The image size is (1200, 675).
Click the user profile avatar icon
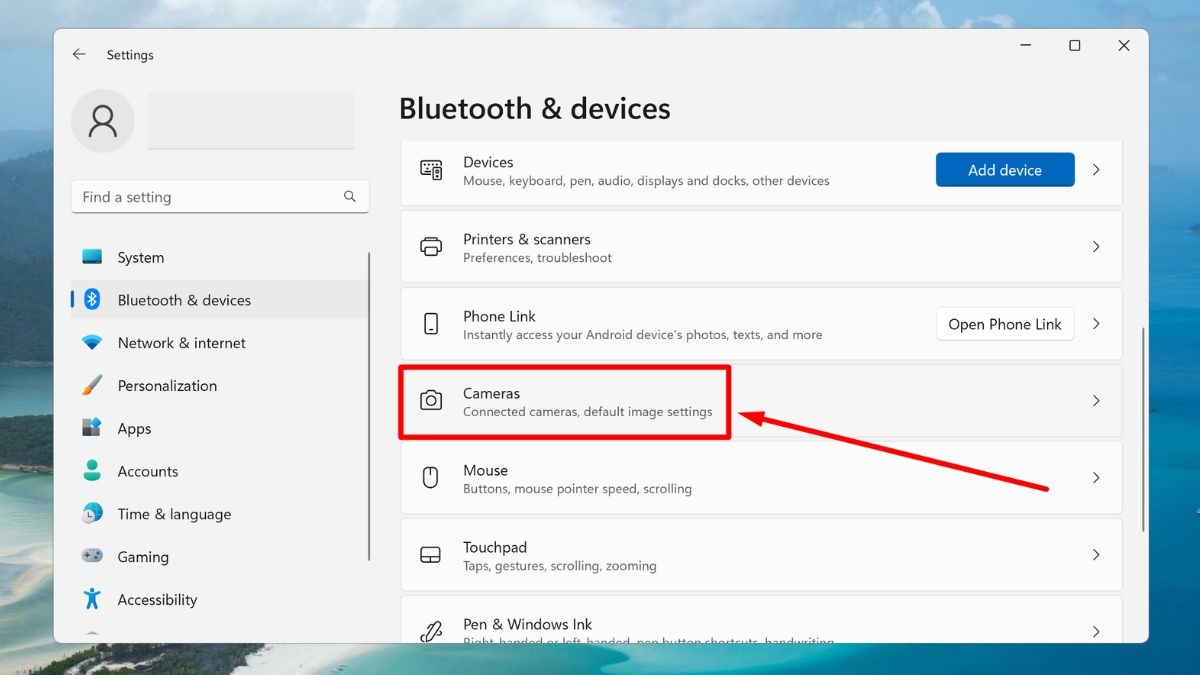point(103,121)
